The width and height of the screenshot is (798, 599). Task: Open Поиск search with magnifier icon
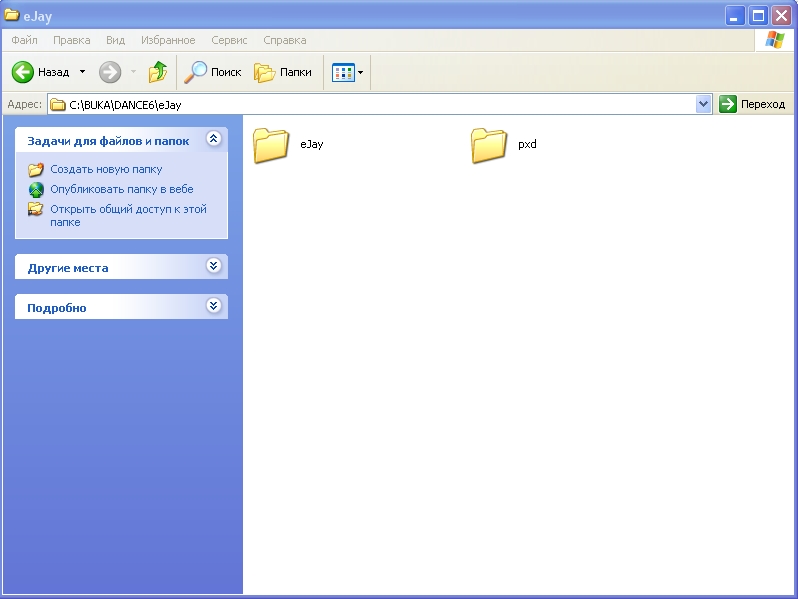click(x=213, y=72)
